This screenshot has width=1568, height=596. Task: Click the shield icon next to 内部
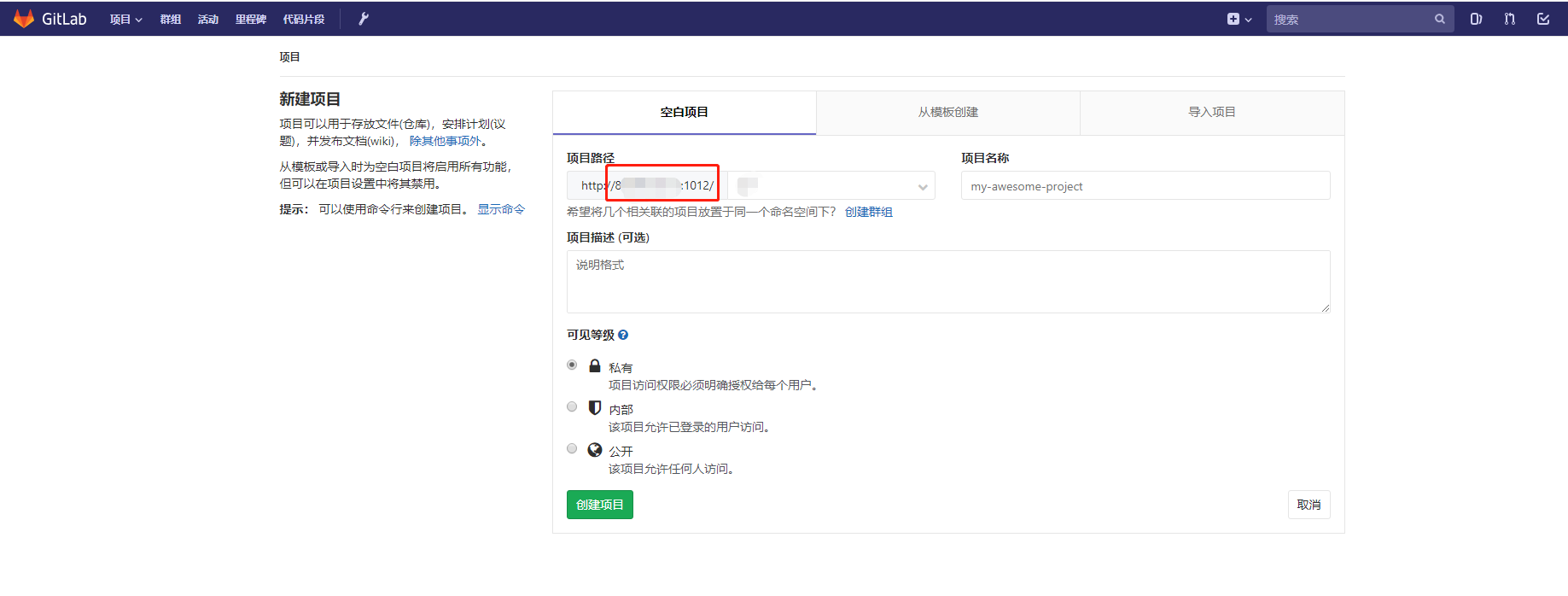tap(595, 407)
